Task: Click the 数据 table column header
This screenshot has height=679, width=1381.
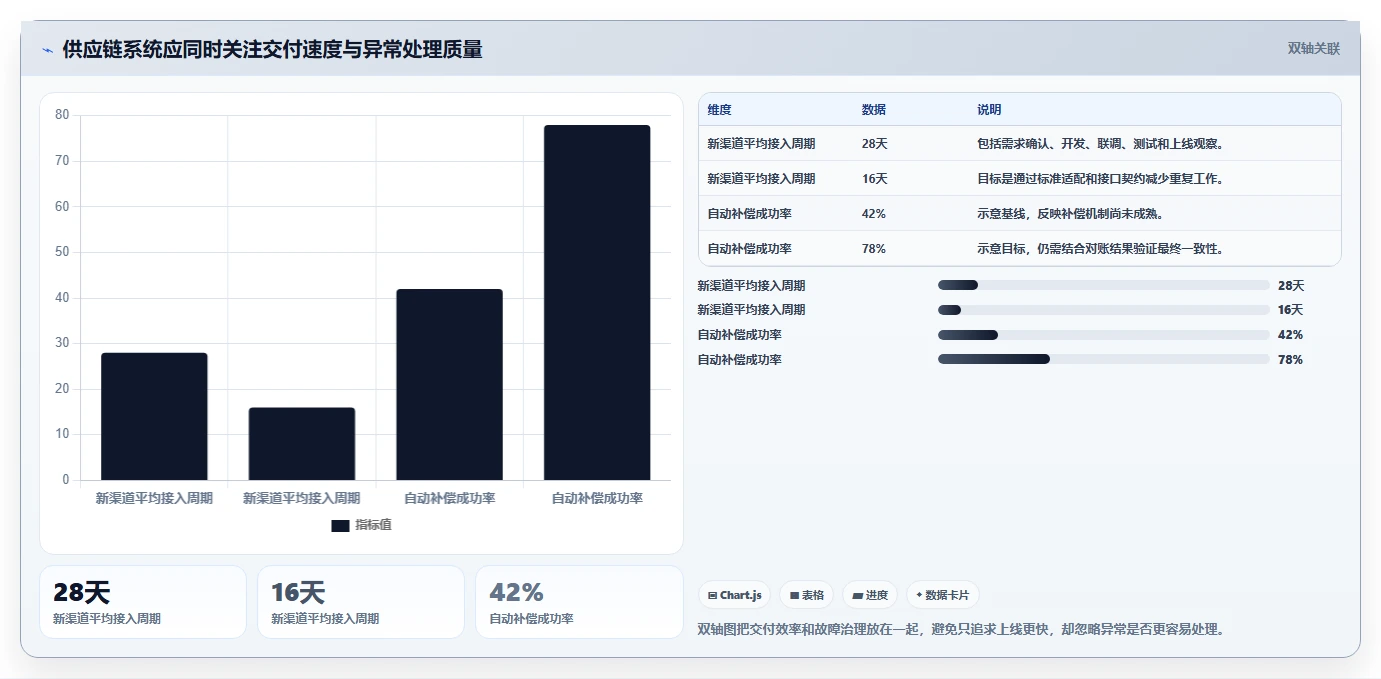Action: [x=873, y=110]
